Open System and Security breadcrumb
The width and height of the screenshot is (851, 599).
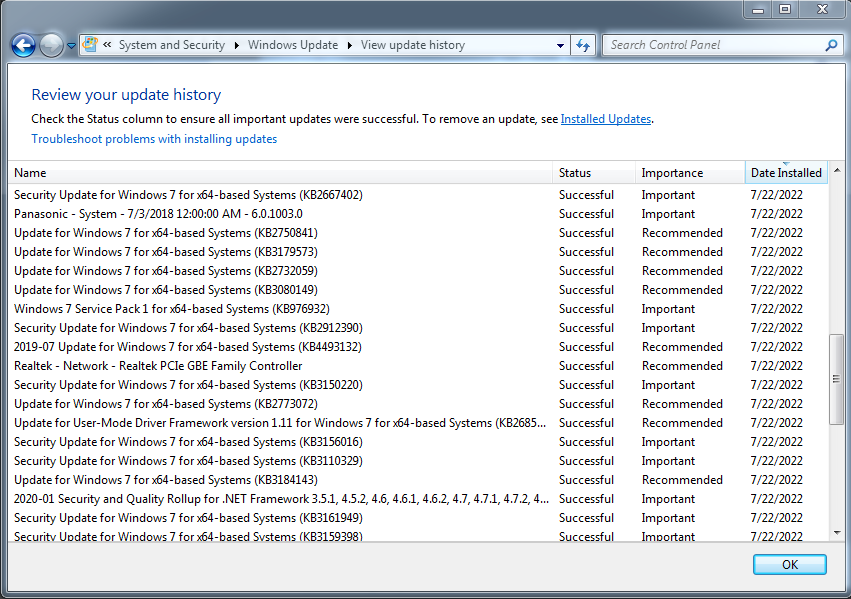pos(172,45)
